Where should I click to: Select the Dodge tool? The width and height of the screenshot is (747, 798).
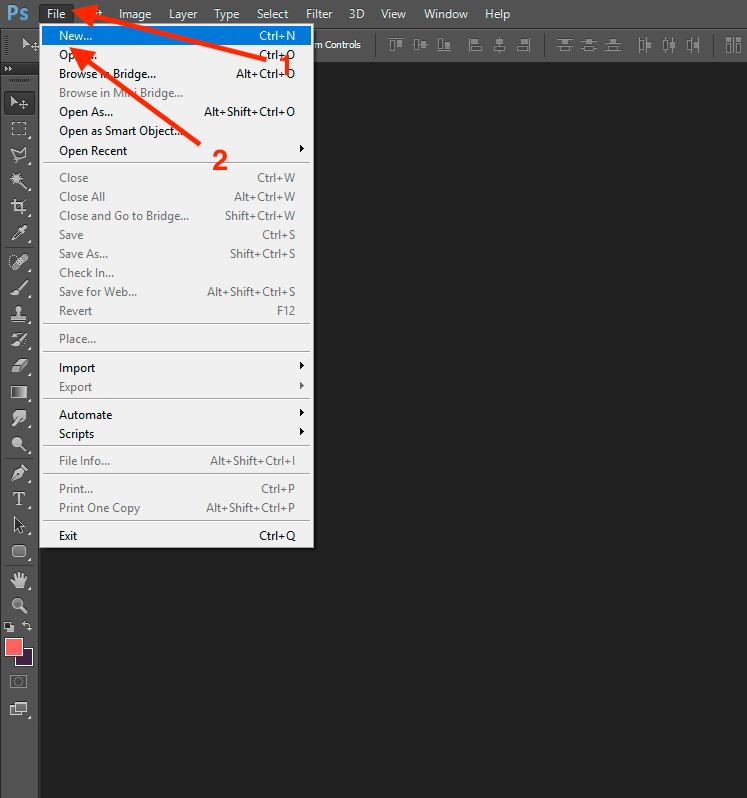19,444
